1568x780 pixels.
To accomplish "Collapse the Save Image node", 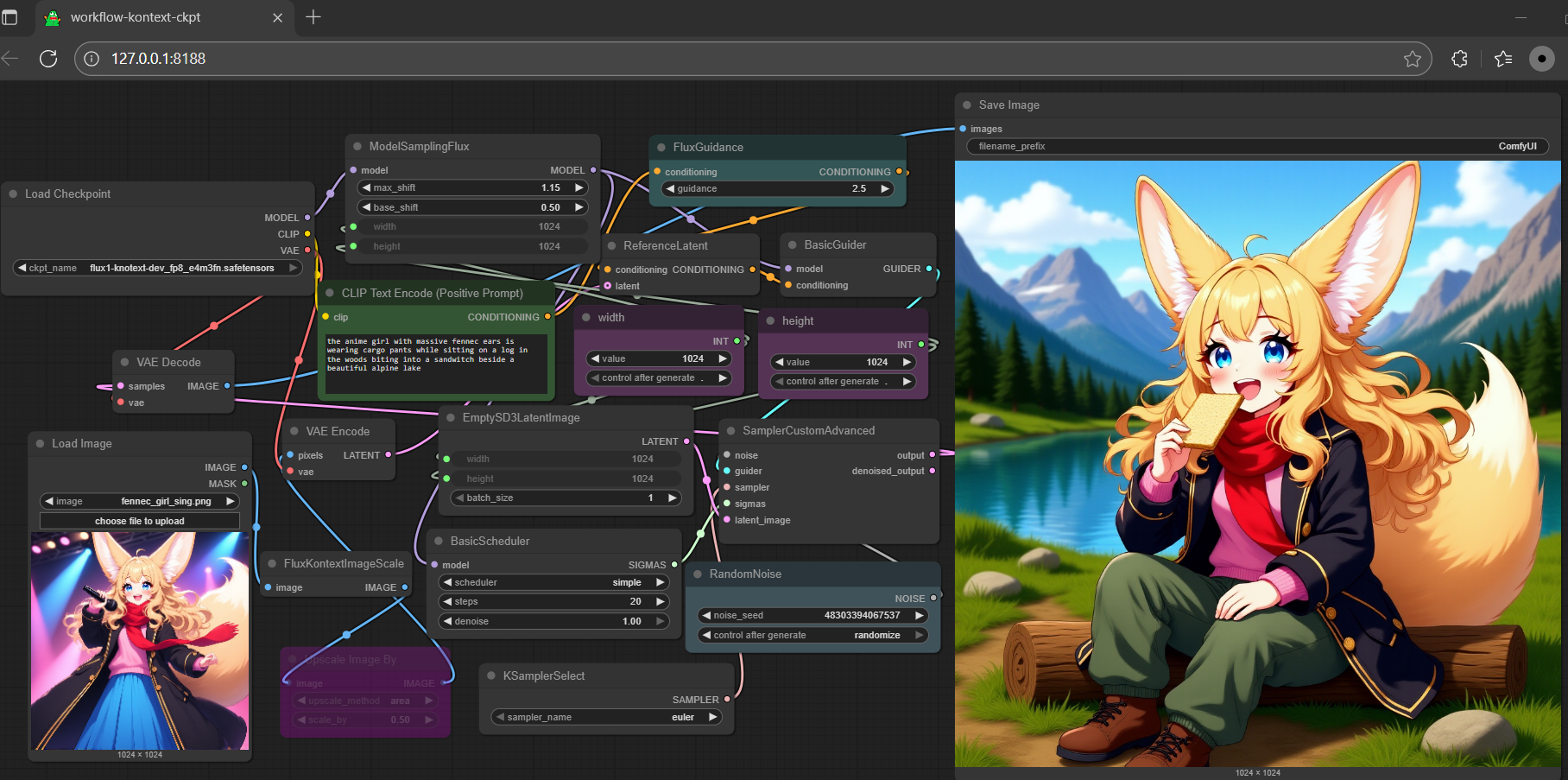I will tap(967, 105).
